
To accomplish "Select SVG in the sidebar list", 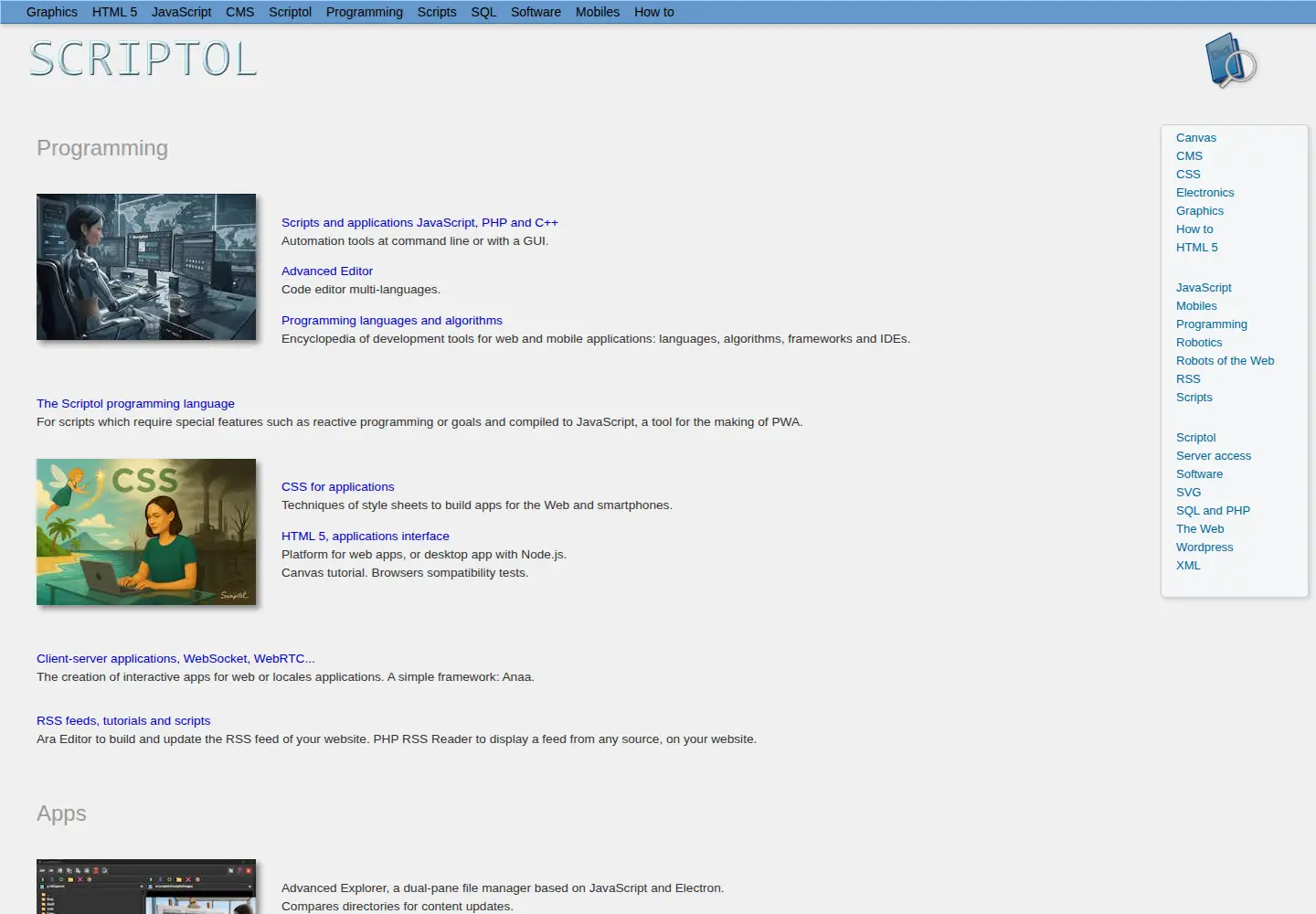I will [1188, 492].
